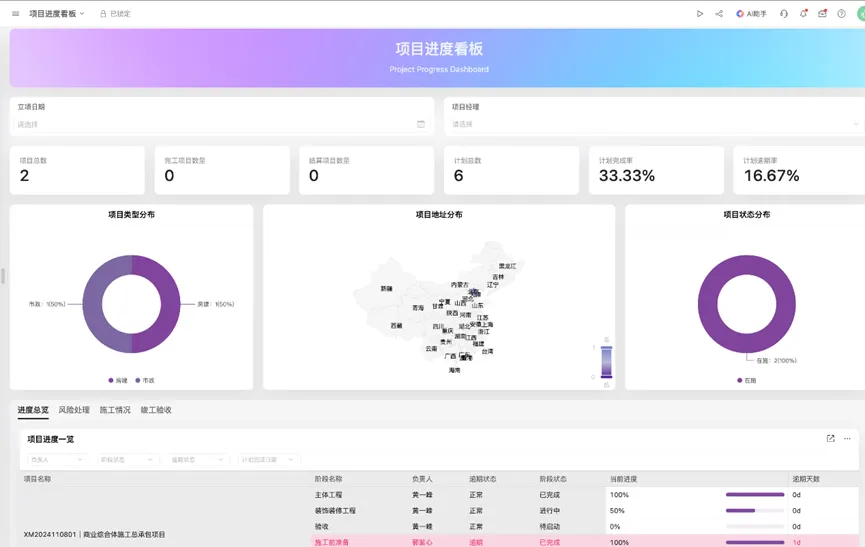Click the 立项日期 date input field

221,125
